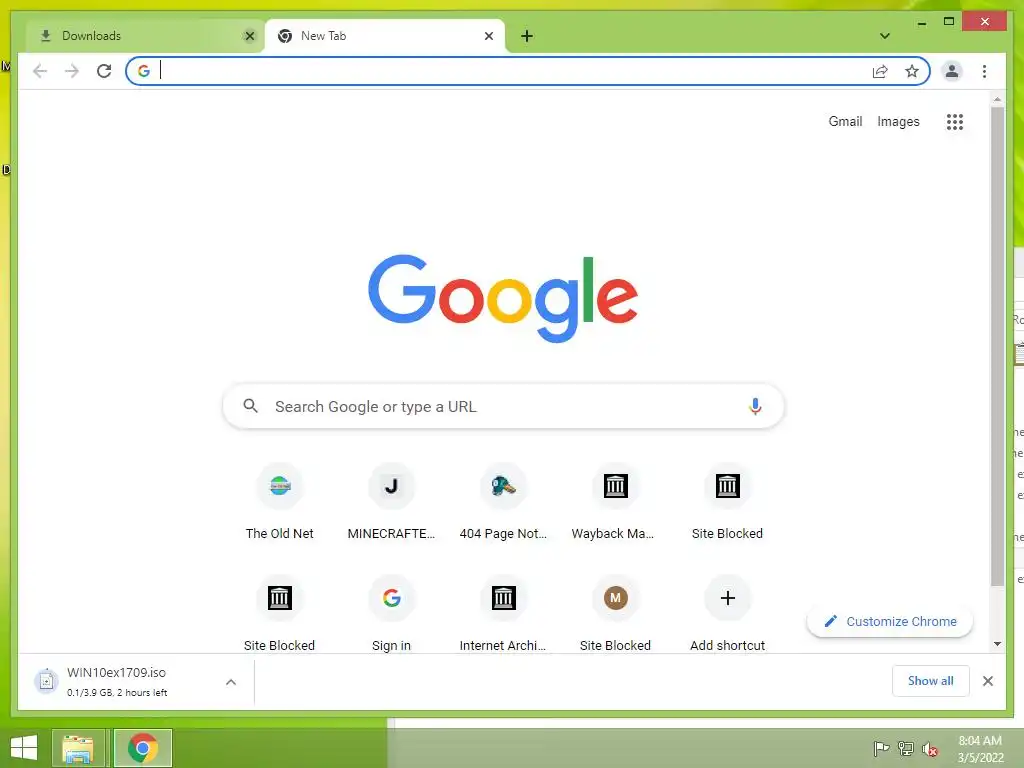Dismiss the downloads bar

point(987,681)
